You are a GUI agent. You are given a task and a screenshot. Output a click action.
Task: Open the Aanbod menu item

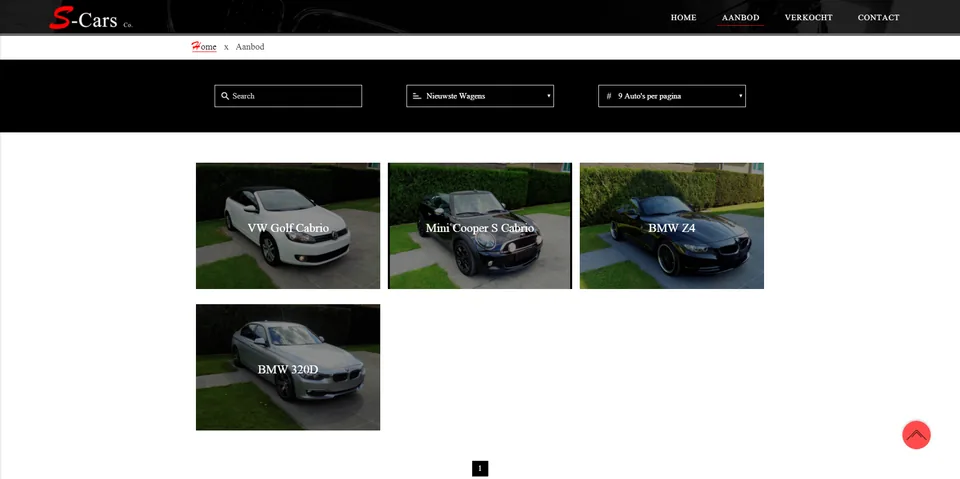tap(740, 18)
